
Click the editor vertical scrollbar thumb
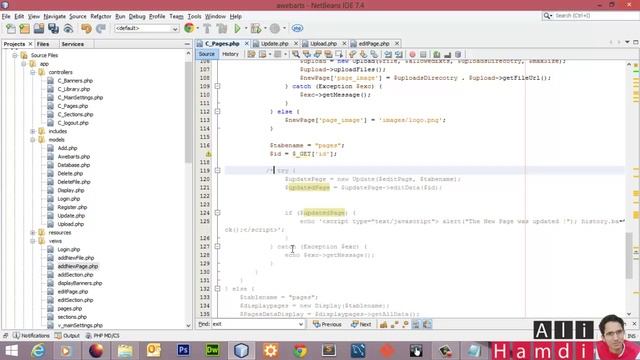629,256
